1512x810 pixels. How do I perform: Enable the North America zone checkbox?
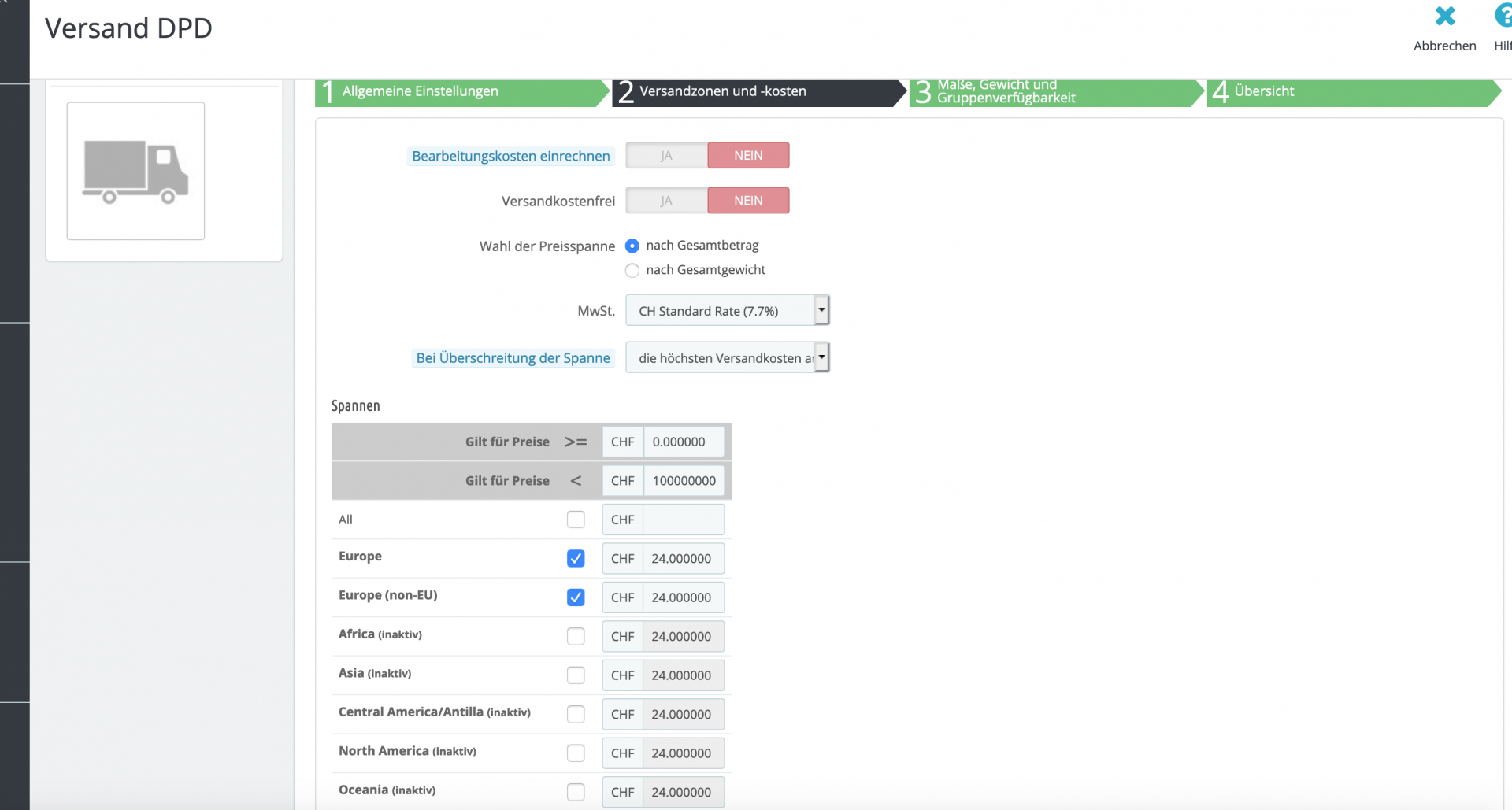point(576,753)
